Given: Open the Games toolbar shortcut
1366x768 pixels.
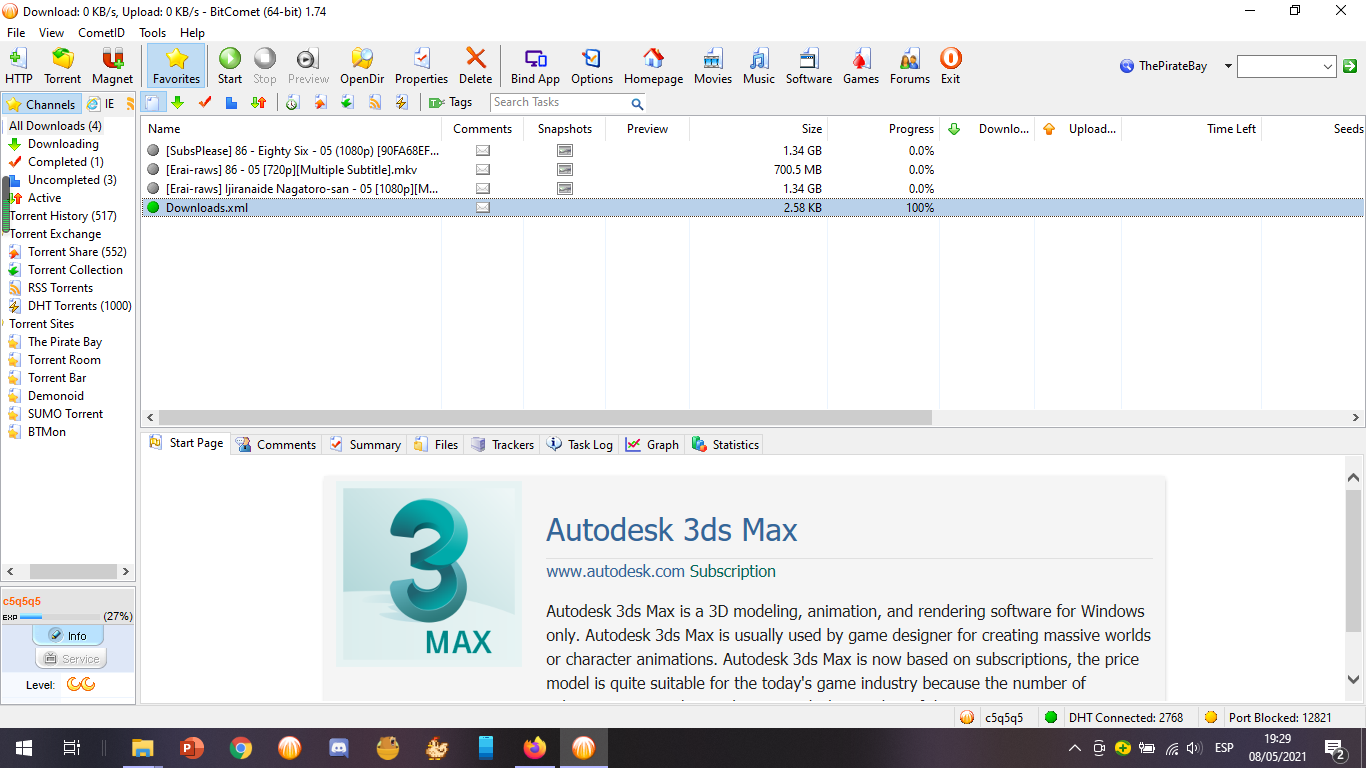Looking at the screenshot, I should tap(861, 66).
